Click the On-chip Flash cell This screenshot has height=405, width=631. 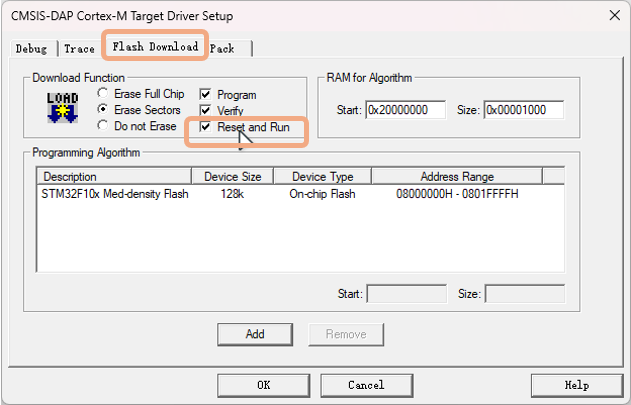coord(322,194)
